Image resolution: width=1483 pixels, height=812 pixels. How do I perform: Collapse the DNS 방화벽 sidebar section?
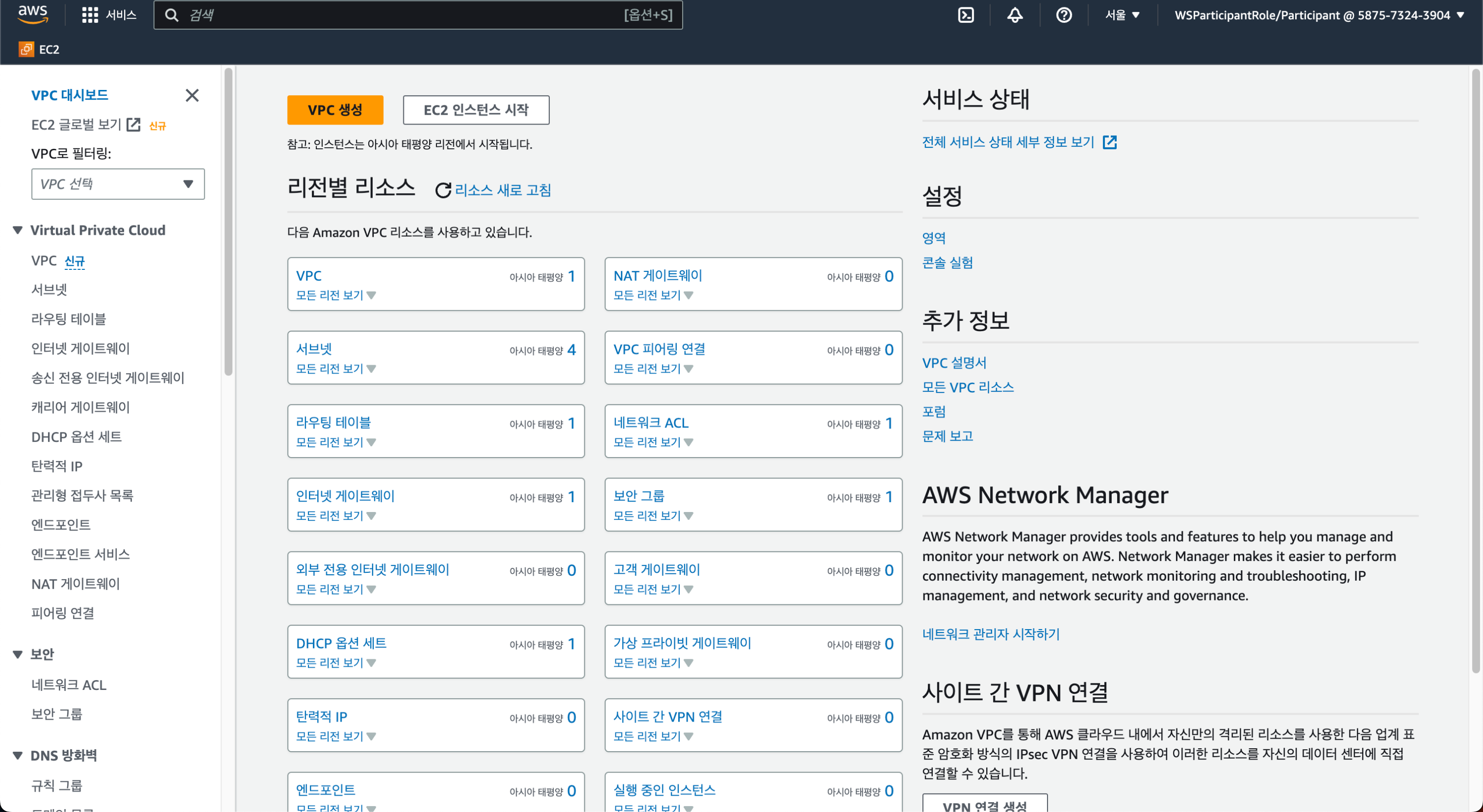pos(18,756)
